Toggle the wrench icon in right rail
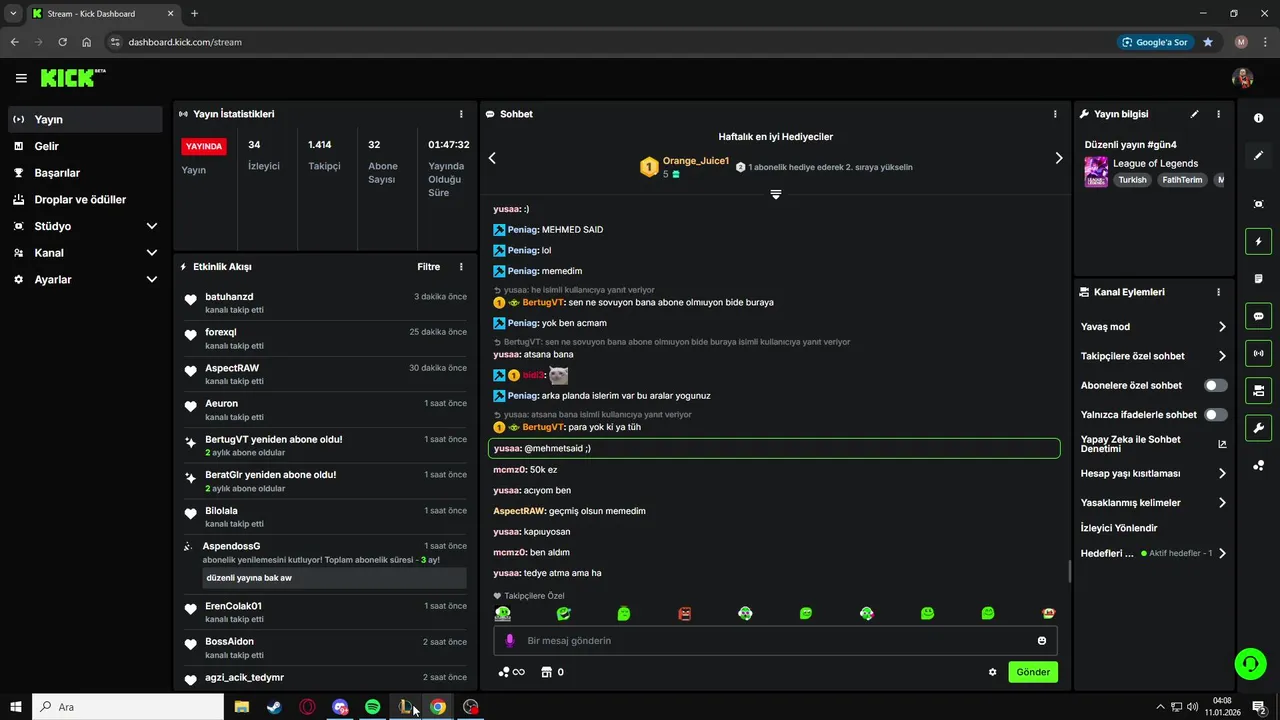Image resolution: width=1280 pixels, height=720 pixels. [1258, 428]
